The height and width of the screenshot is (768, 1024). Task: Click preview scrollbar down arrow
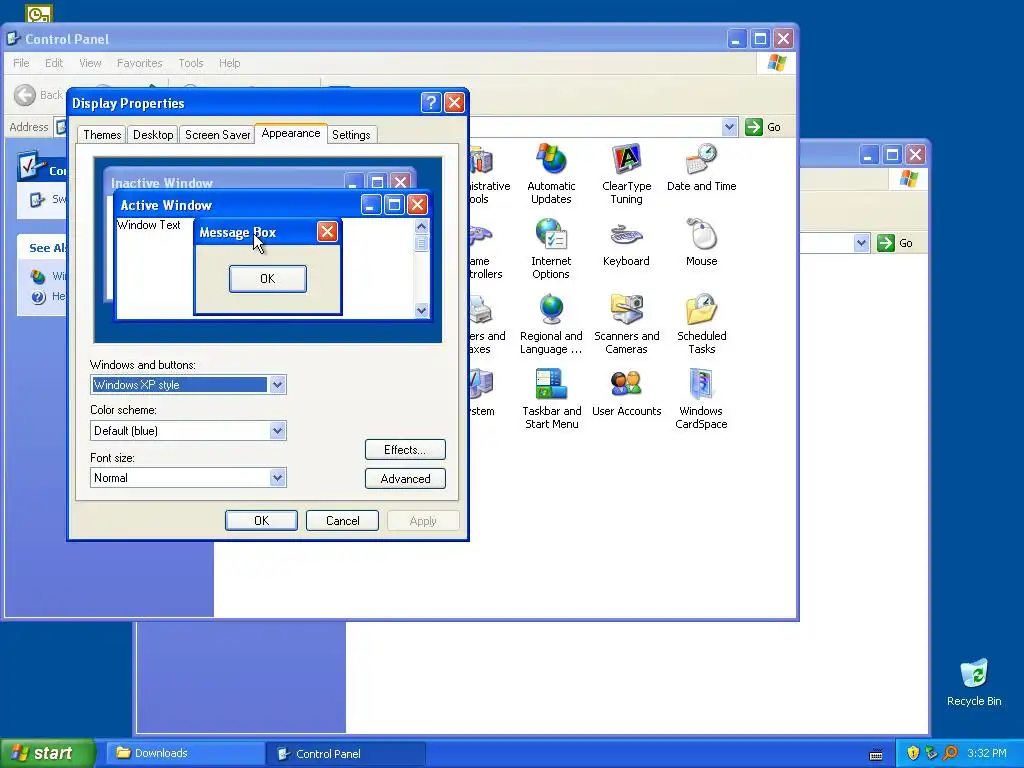pos(421,311)
